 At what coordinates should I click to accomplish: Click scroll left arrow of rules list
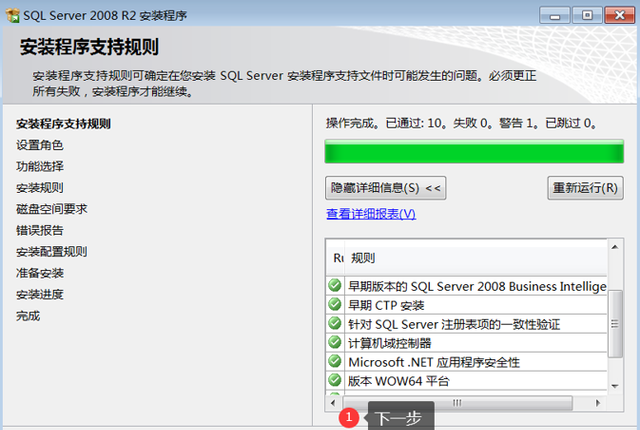(333, 403)
